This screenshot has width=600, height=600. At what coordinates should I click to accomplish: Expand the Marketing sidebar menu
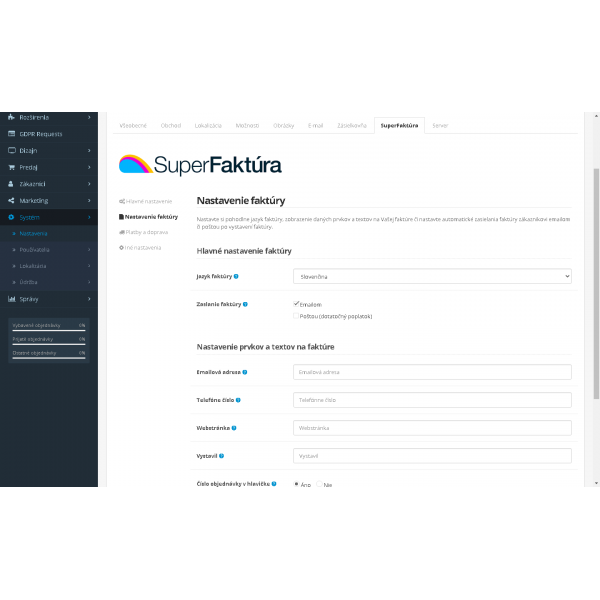click(x=89, y=201)
